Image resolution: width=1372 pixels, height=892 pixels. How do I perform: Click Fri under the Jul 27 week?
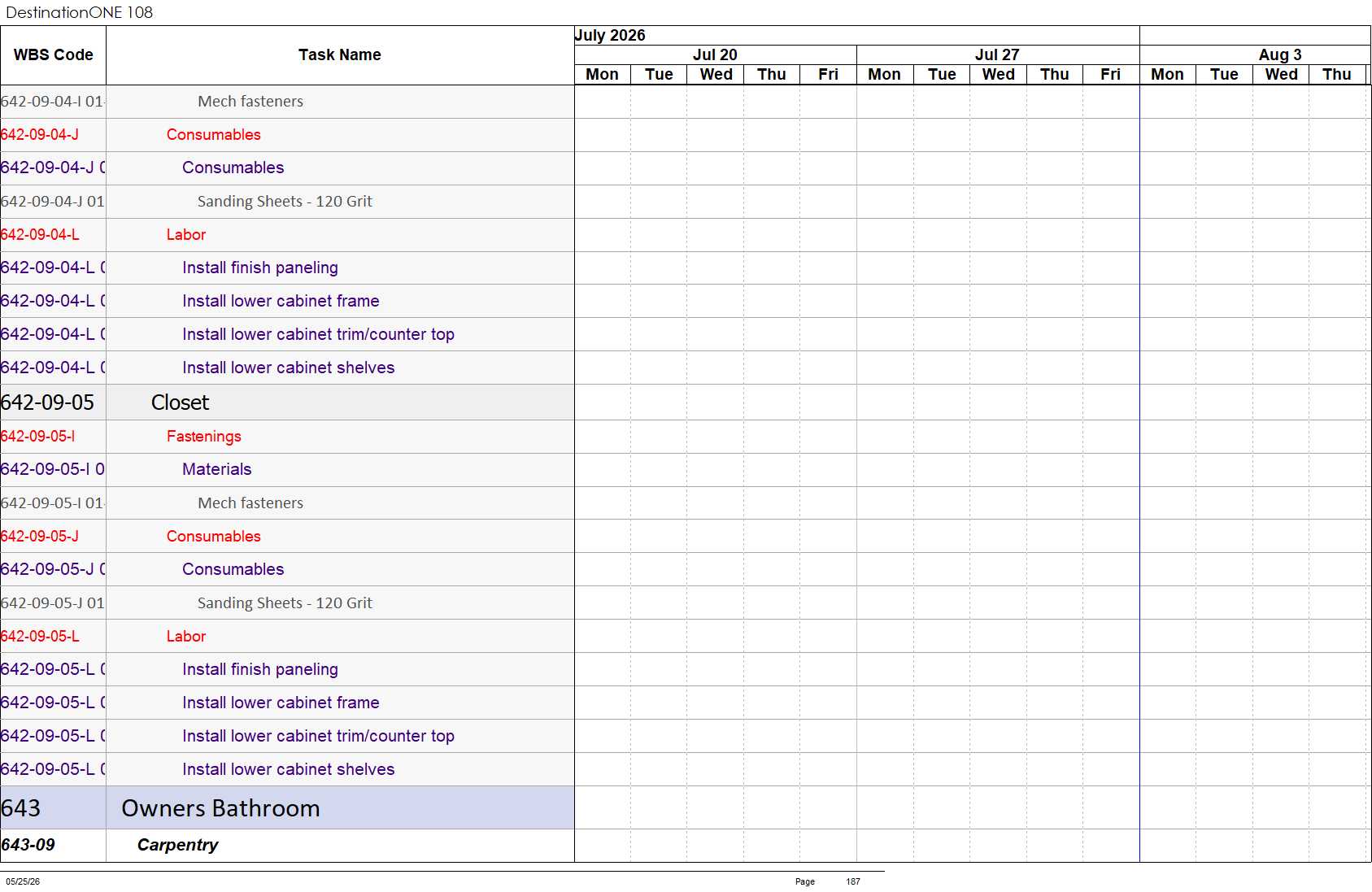point(1110,74)
